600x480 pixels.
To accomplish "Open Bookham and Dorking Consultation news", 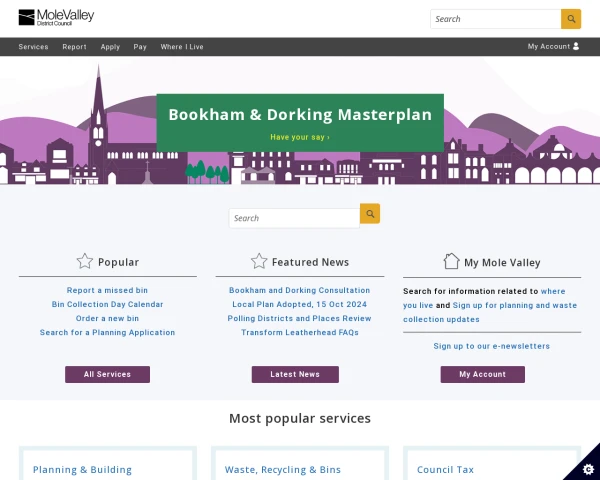I will [300, 290].
